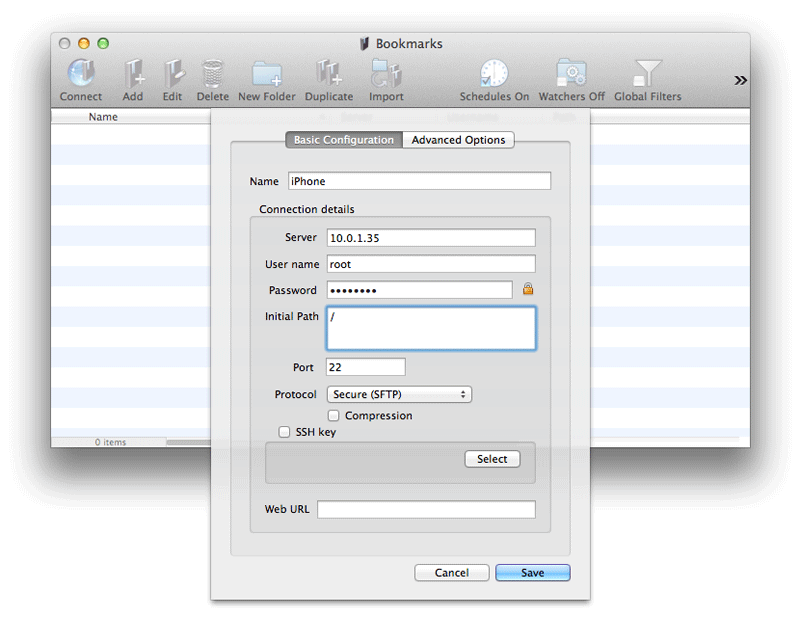
Task: Add a new bookmark via Add icon
Action: (x=133, y=74)
